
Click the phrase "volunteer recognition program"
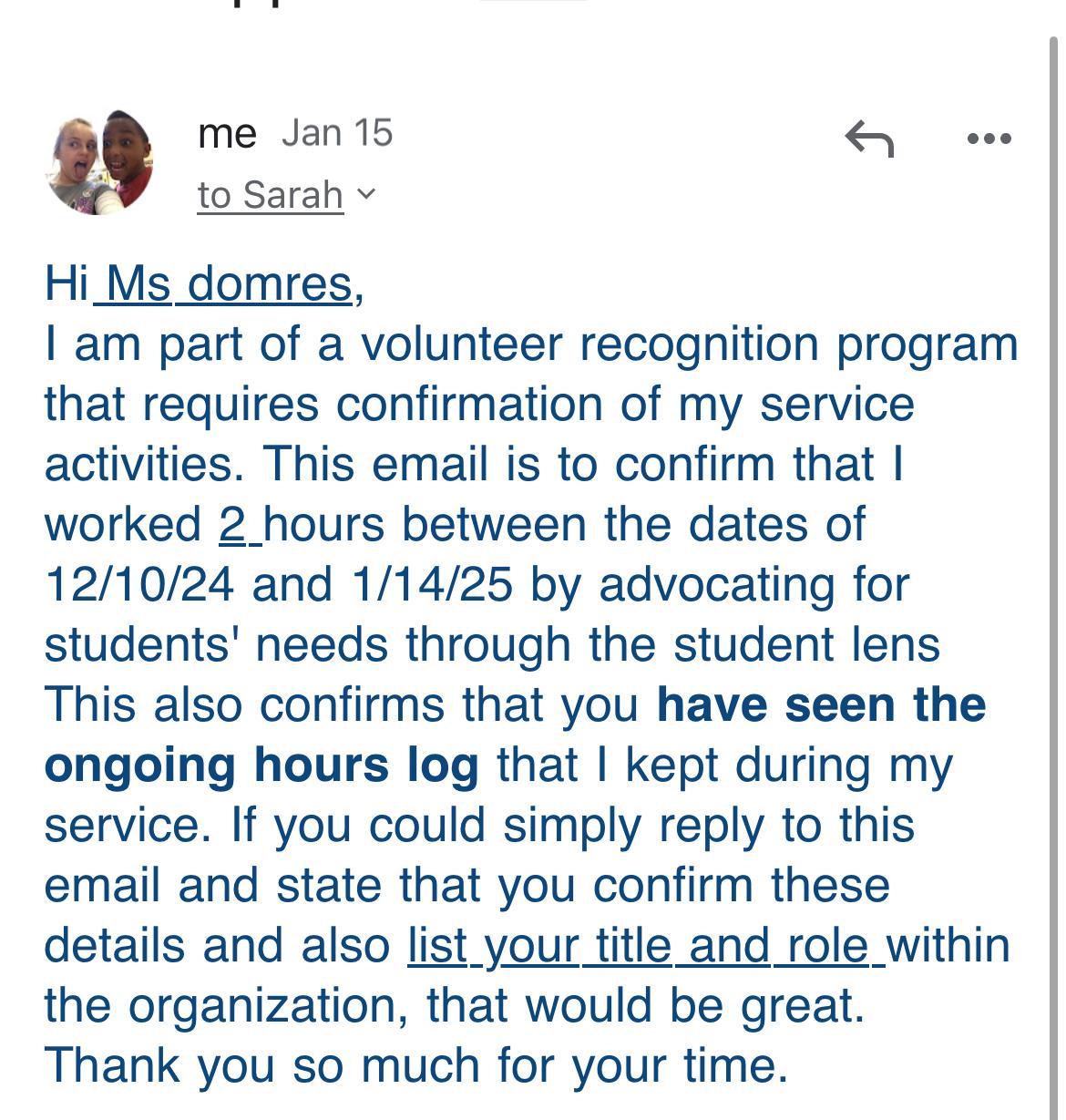[x=689, y=344]
